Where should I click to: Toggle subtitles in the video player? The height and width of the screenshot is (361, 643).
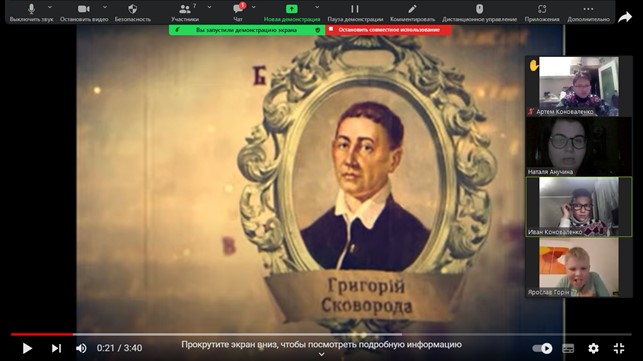[x=568, y=348]
